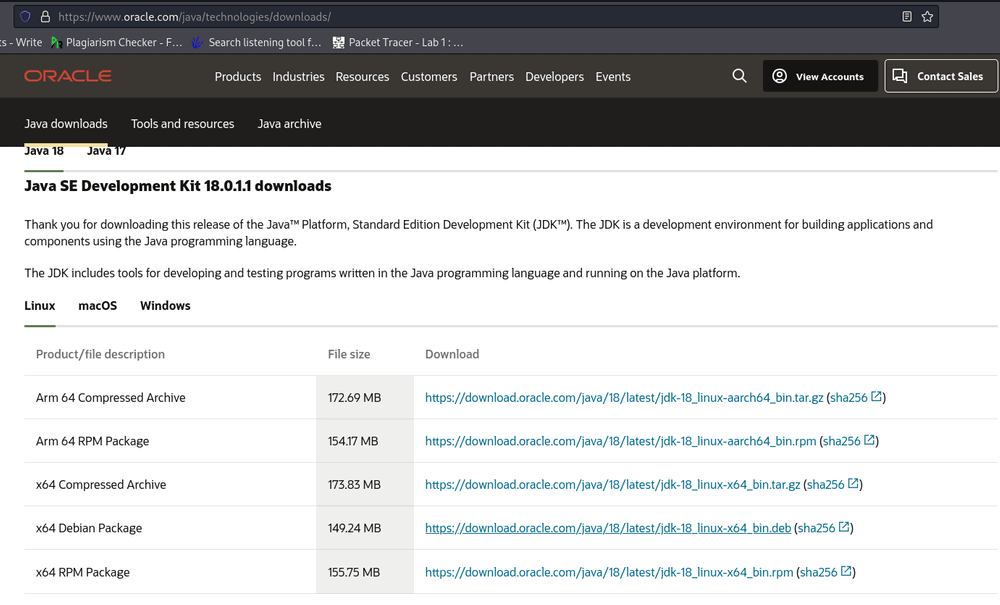Toggle reader view icon in address bar
Image resolution: width=1000 pixels, height=605 pixels.
point(907,17)
